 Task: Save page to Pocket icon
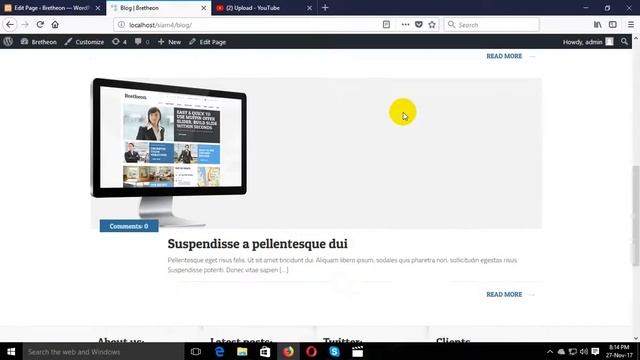(418, 24)
